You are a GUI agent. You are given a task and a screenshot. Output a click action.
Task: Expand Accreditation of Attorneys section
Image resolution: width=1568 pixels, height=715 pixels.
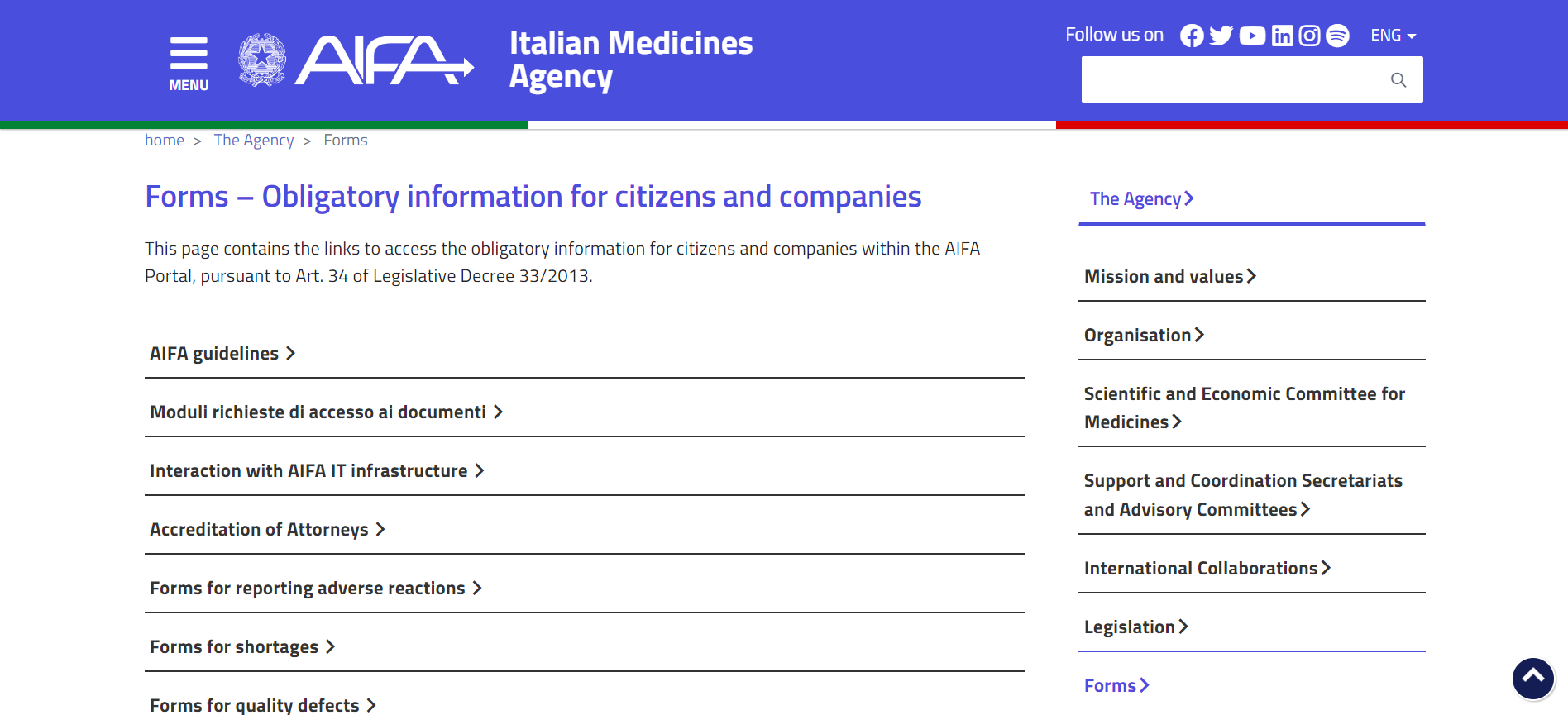tap(585, 530)
